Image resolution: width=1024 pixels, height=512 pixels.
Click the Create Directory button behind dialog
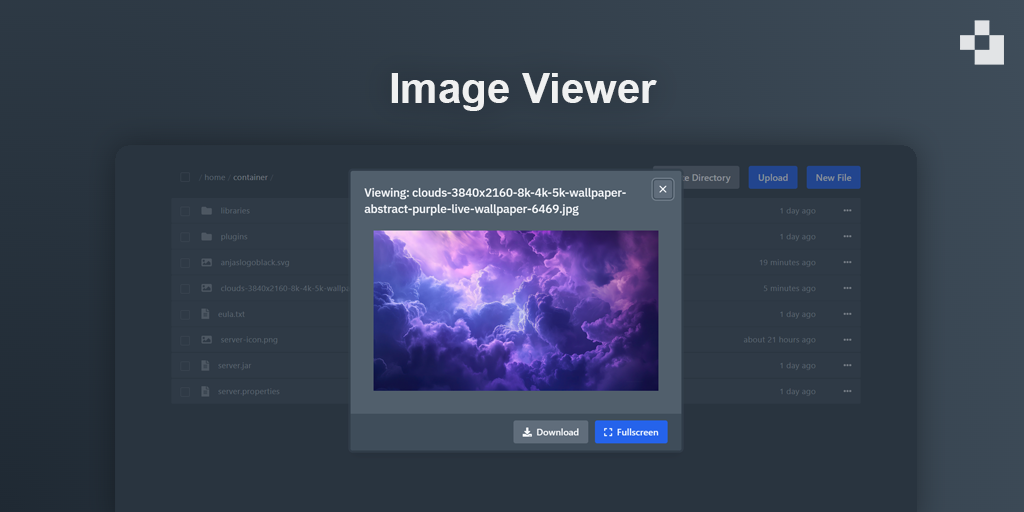pyautogui.click(x=711, y=178)
